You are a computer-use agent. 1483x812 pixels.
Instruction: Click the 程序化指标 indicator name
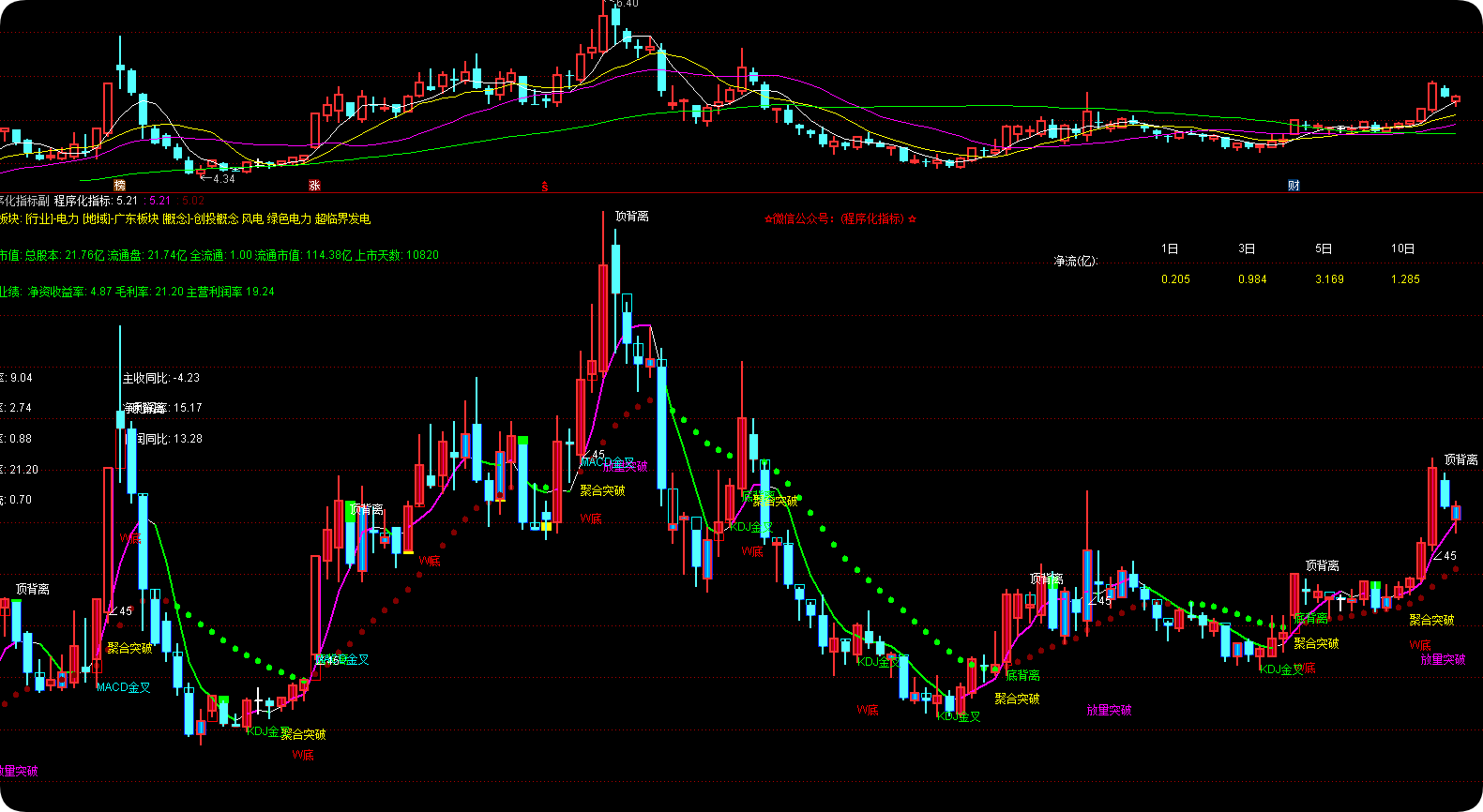83,201
